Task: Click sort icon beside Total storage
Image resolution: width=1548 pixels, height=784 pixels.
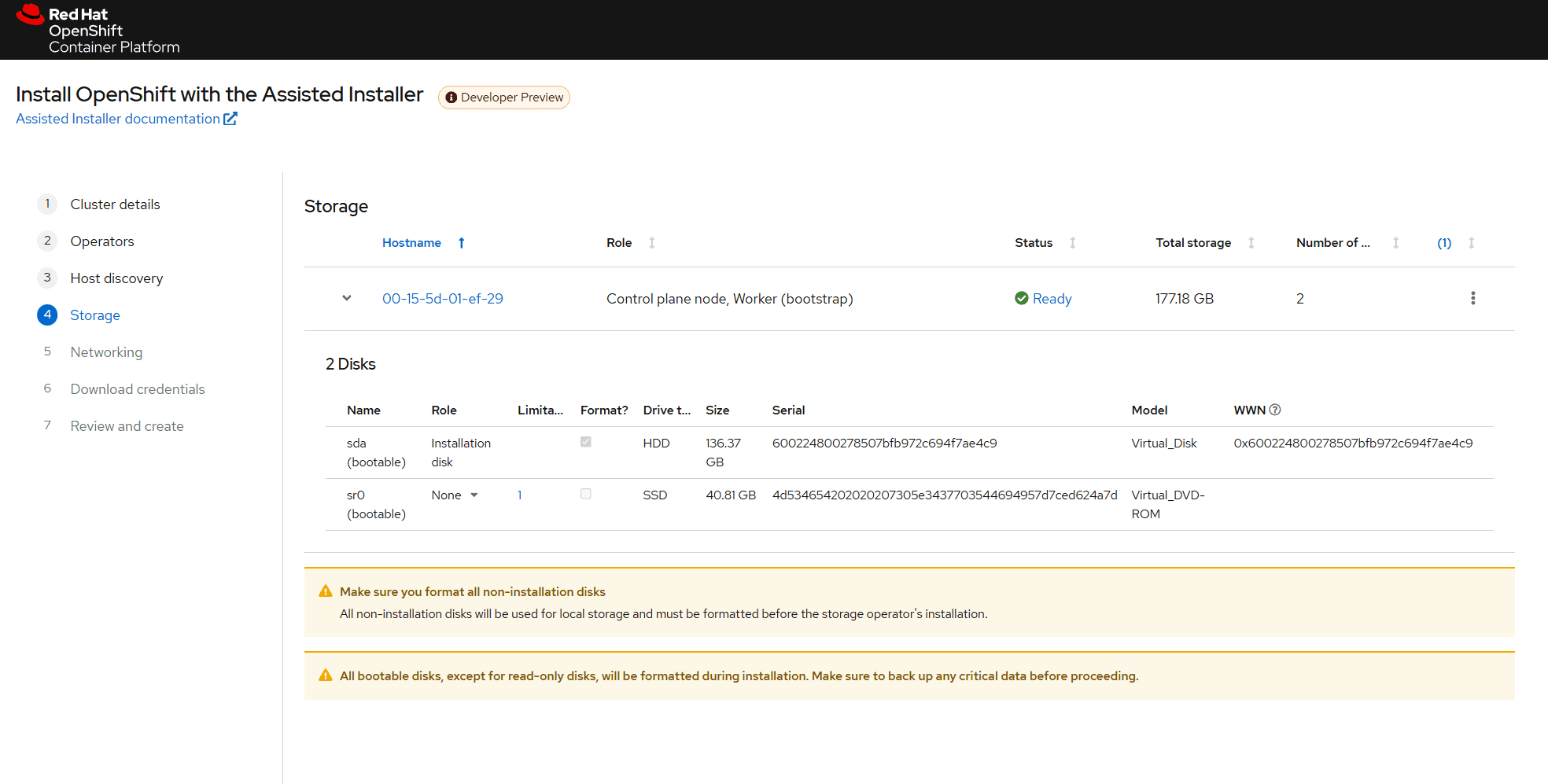Action: point(1251,243)
